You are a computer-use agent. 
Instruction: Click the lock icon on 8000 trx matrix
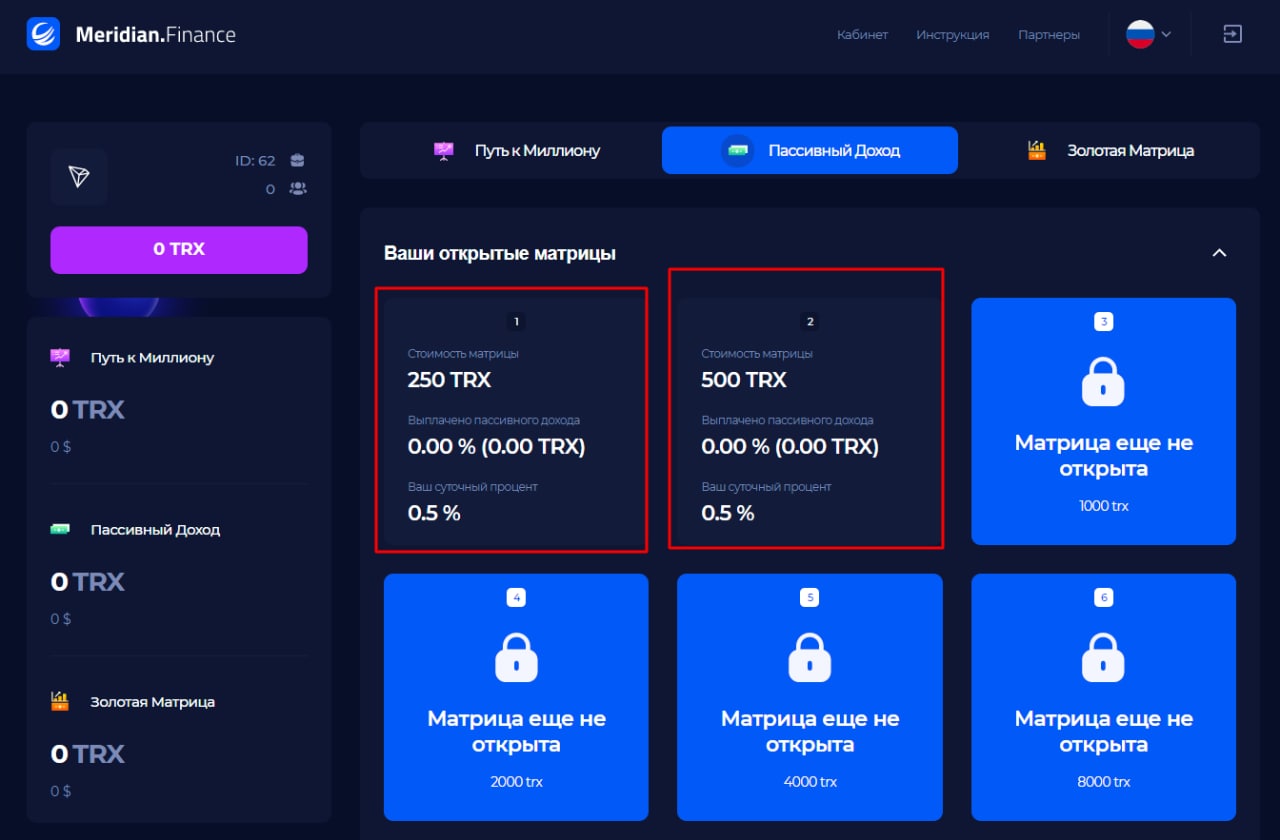1103,658
